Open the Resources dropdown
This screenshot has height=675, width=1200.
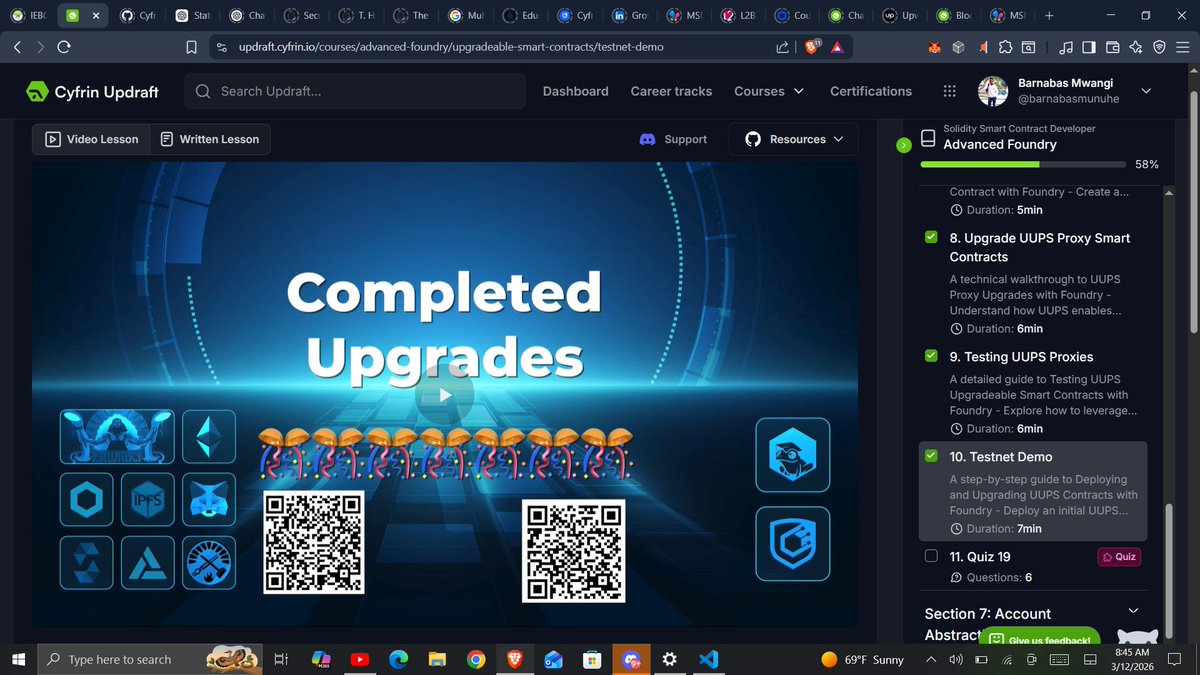click(794, 139)
